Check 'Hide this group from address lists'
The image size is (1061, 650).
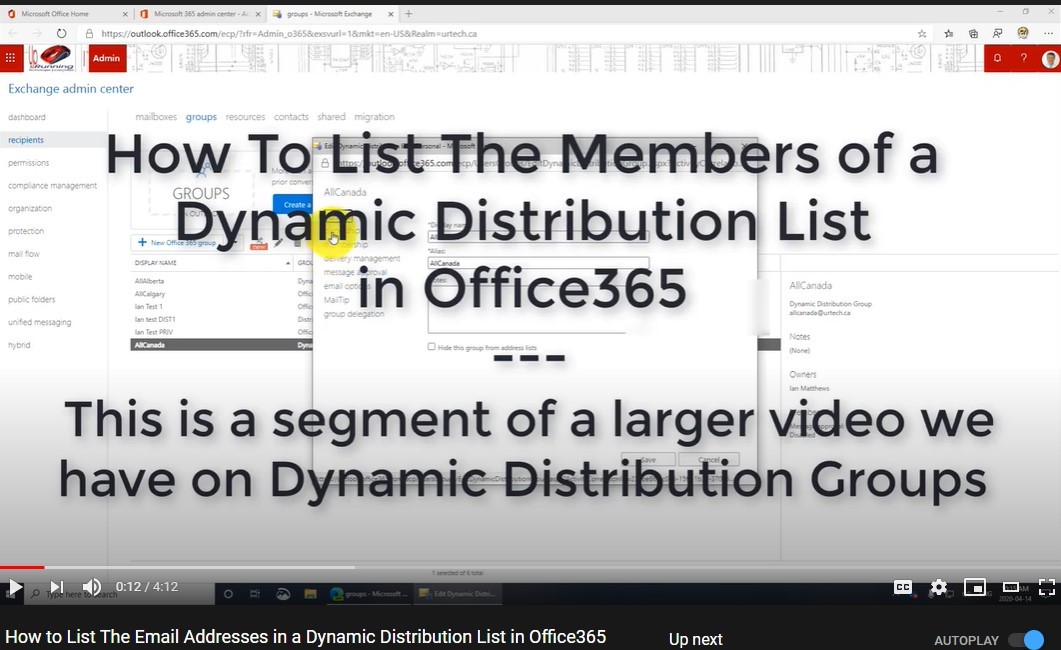(432, 347)
